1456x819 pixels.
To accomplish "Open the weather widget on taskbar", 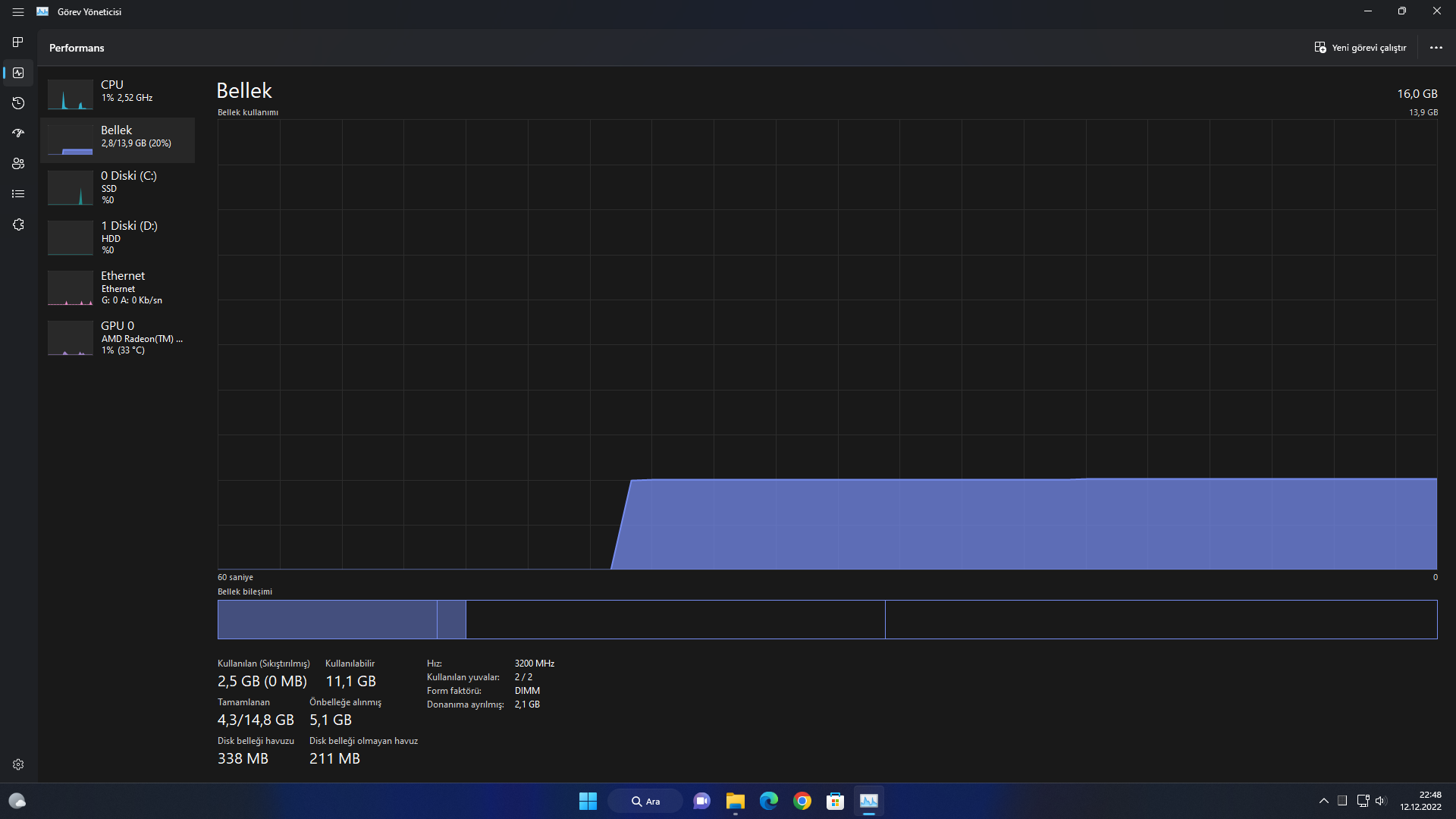I will pyautogui.click(x=17, y=801).
